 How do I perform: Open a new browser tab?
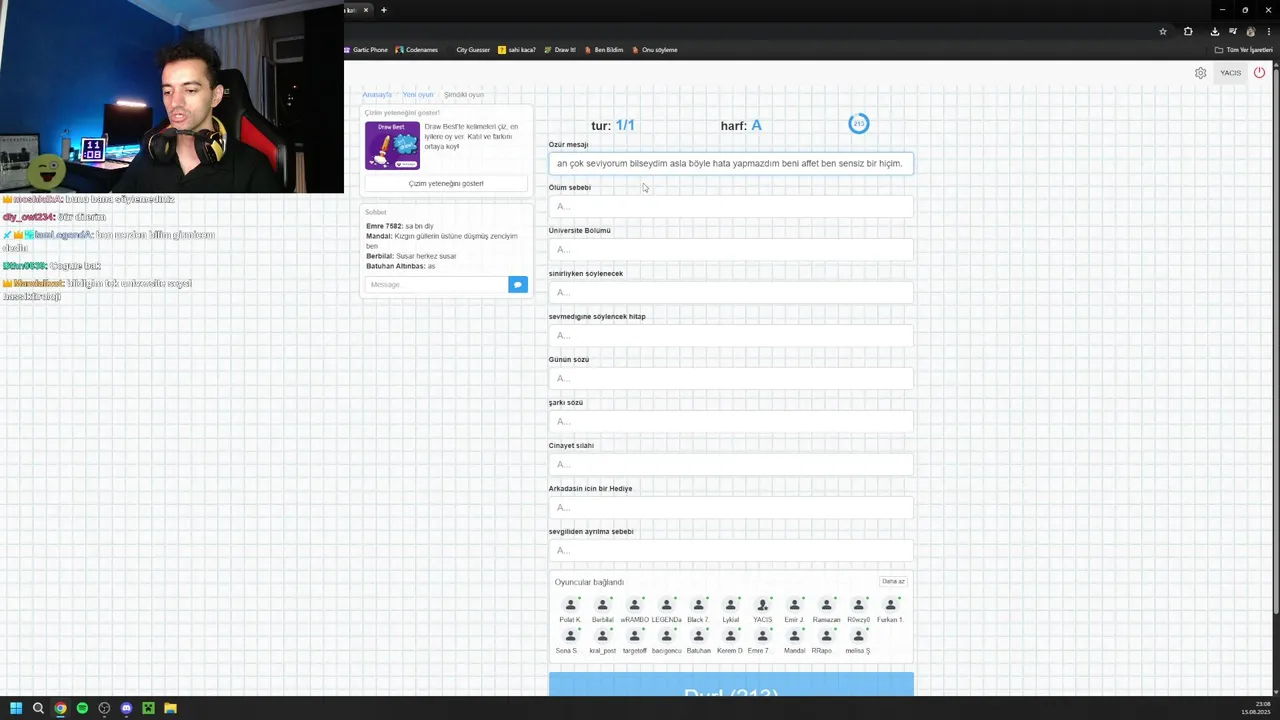click(x=383, y=10)
